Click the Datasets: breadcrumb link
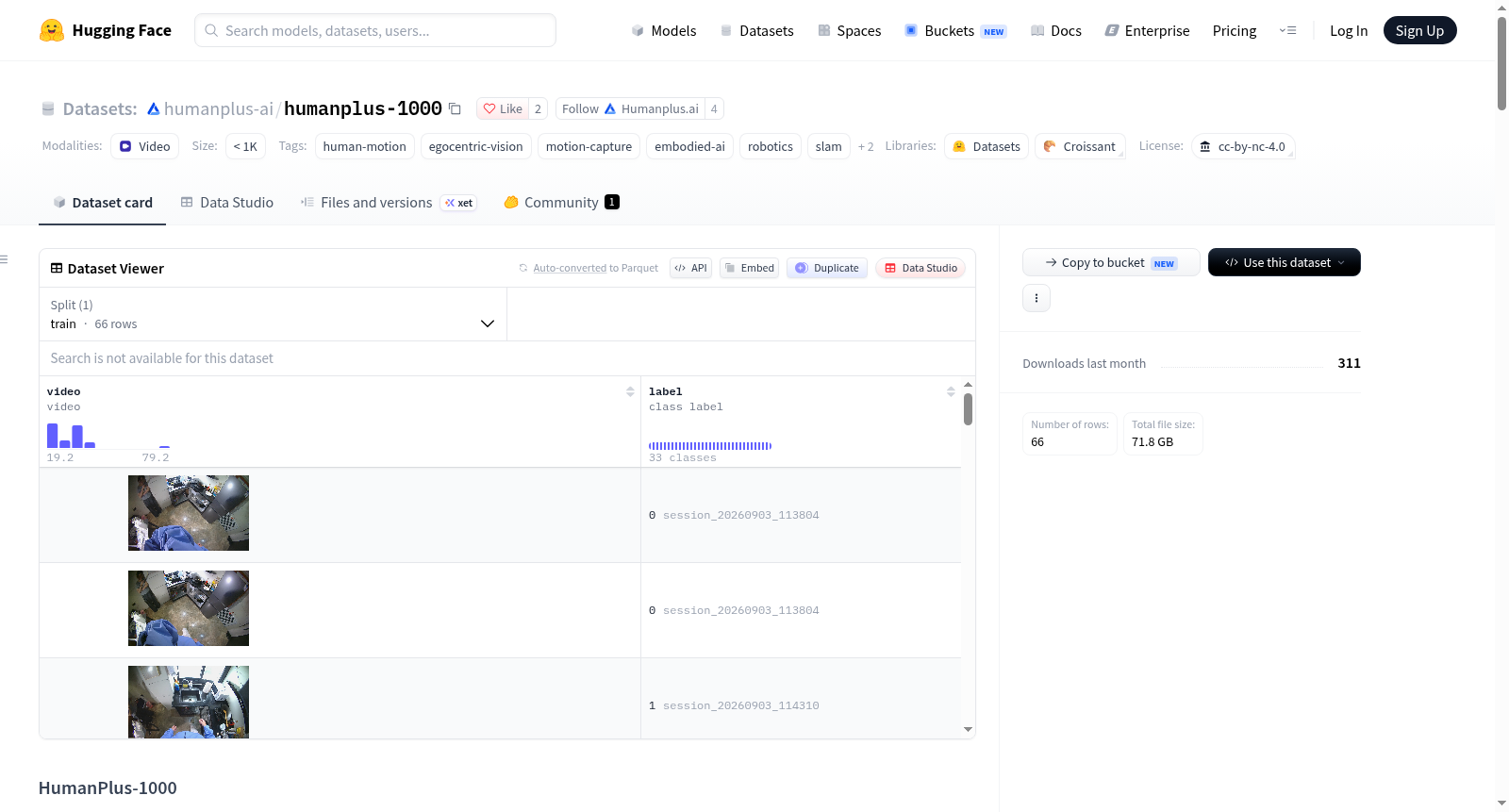Viewport: 1509px width, 812px height. coord(99,108)
